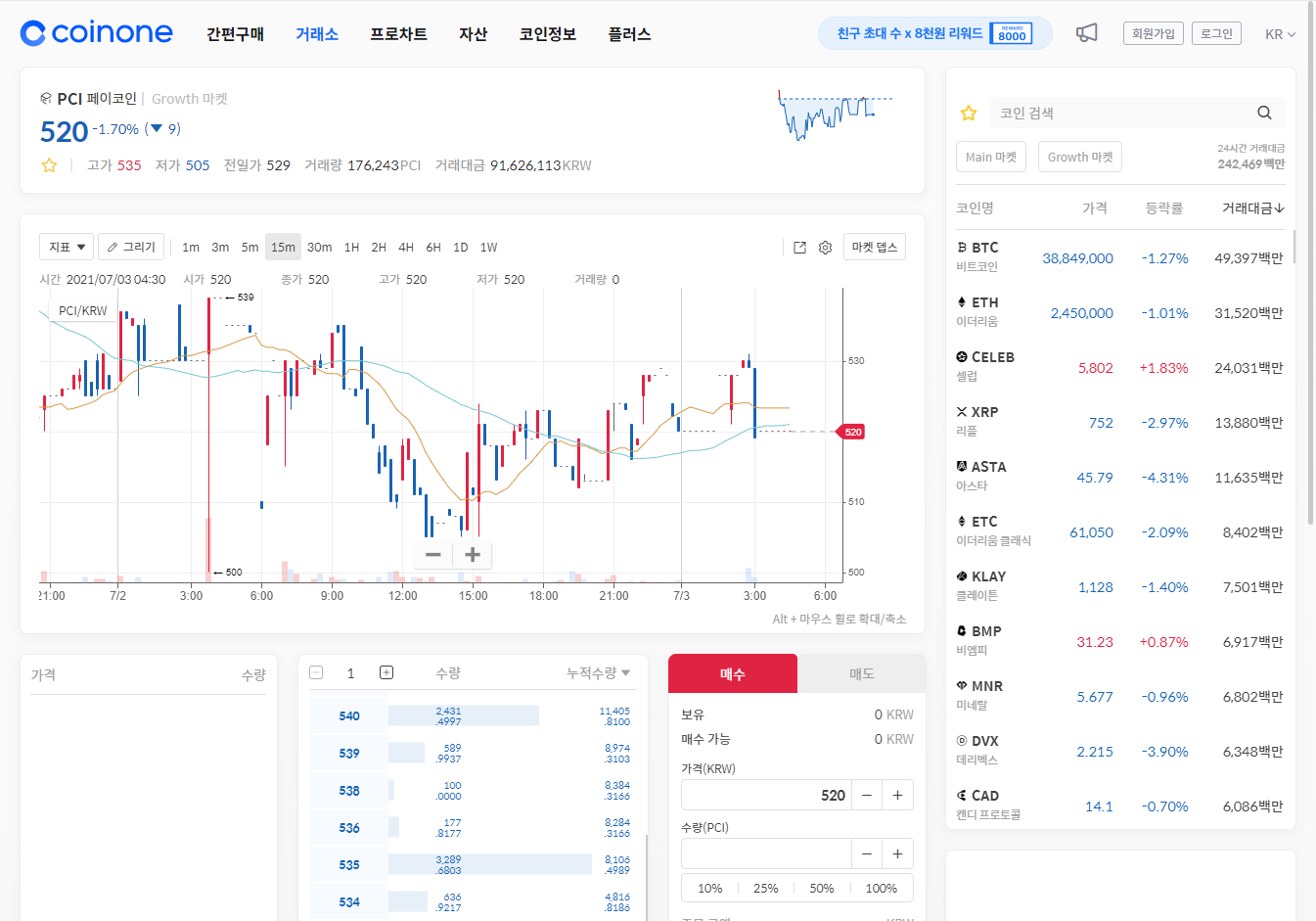Click the MNR coin icon

962,686
